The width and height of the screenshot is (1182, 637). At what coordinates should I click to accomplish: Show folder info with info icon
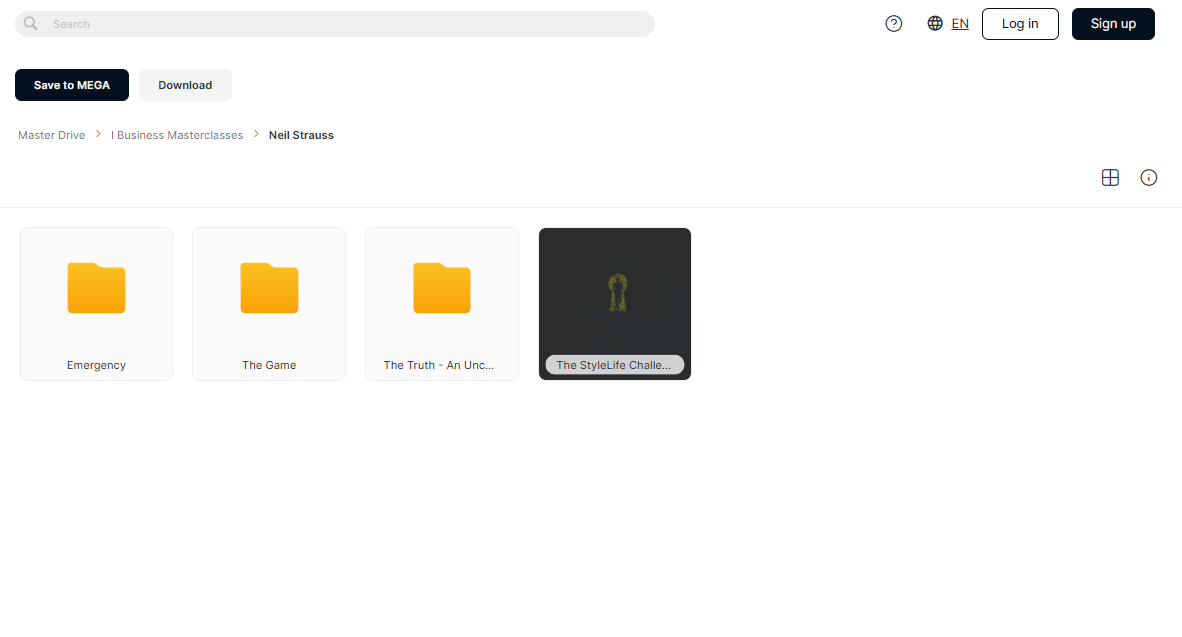tap(1148, 177)
